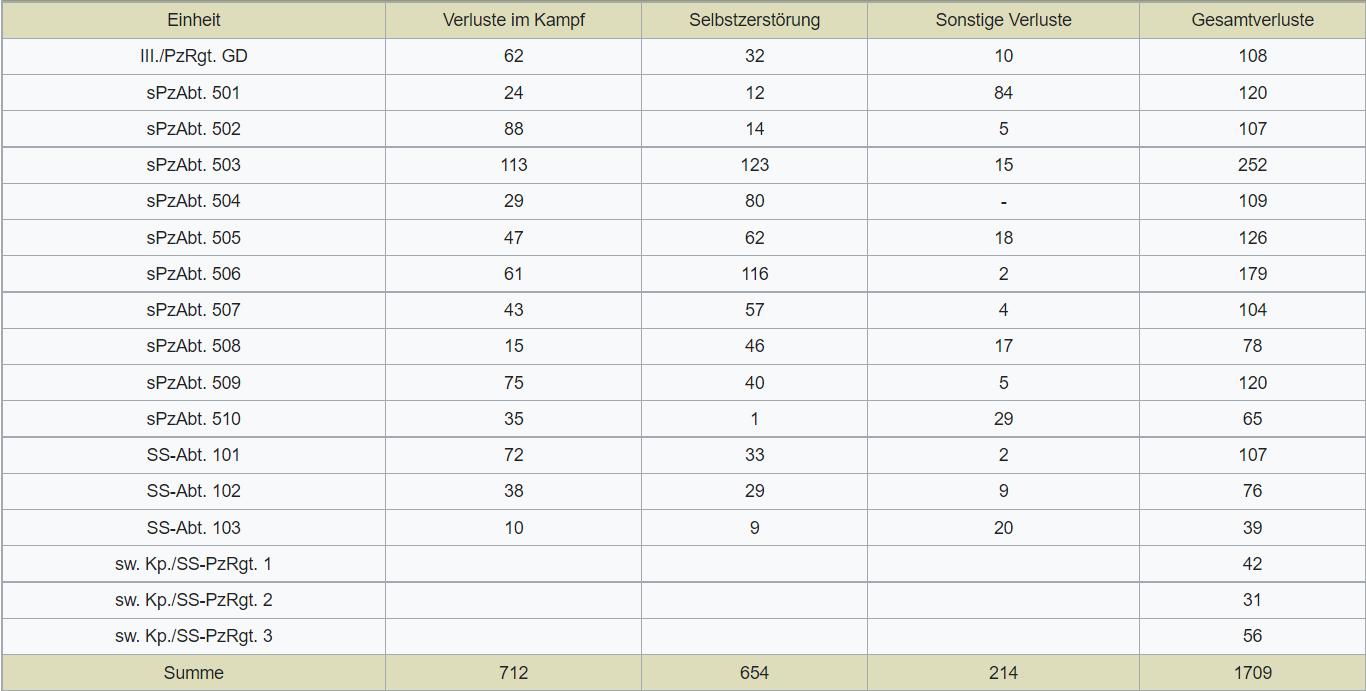
Task: Click the sPzAbt. 501 row label
Action: (193, 93)
